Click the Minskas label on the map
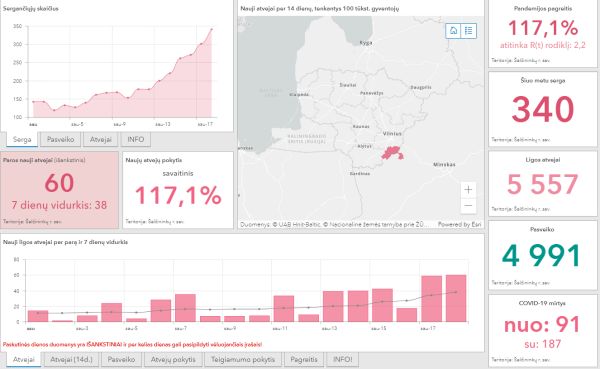This screenshot has height=369, width=600. coord(444,165)
